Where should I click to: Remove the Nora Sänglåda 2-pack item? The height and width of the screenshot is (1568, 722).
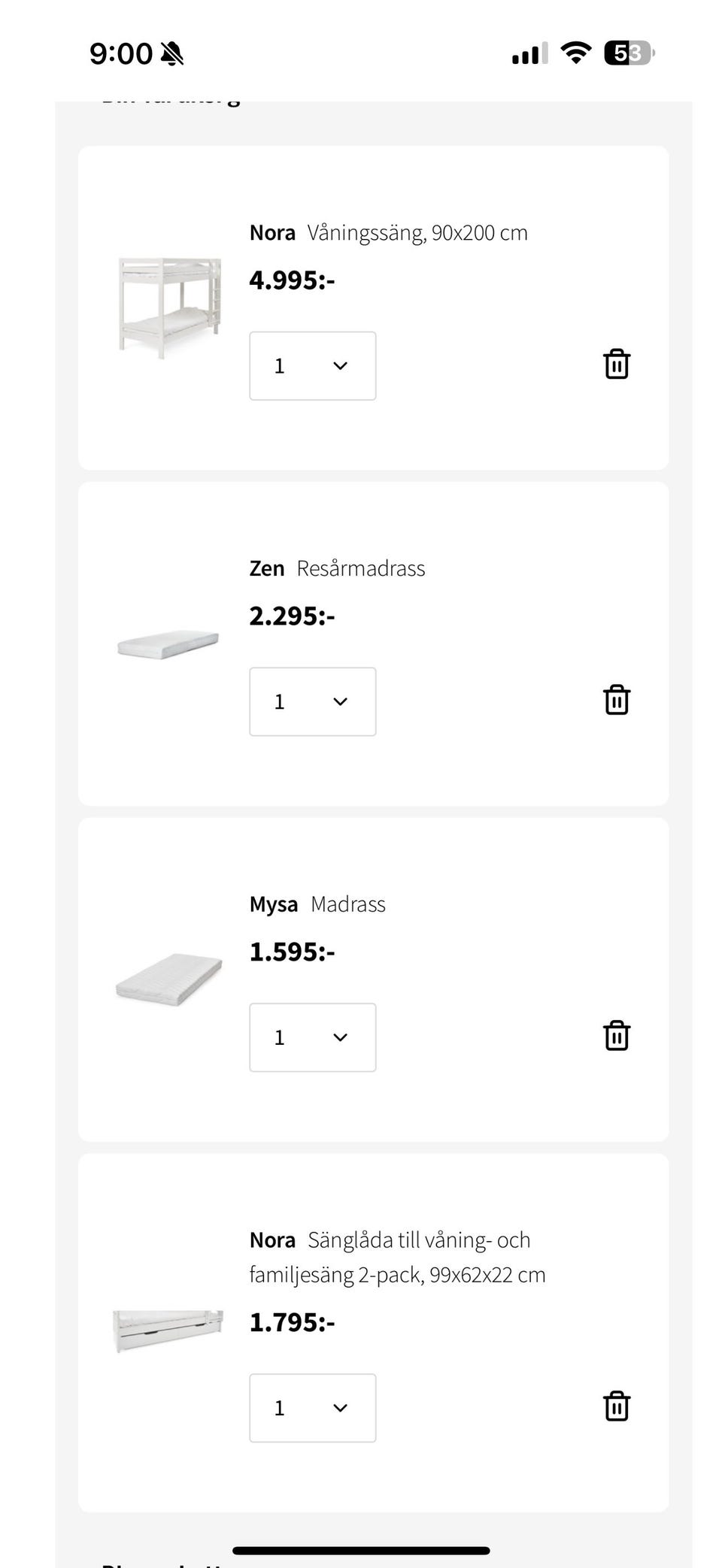(x=616, y=1406)
